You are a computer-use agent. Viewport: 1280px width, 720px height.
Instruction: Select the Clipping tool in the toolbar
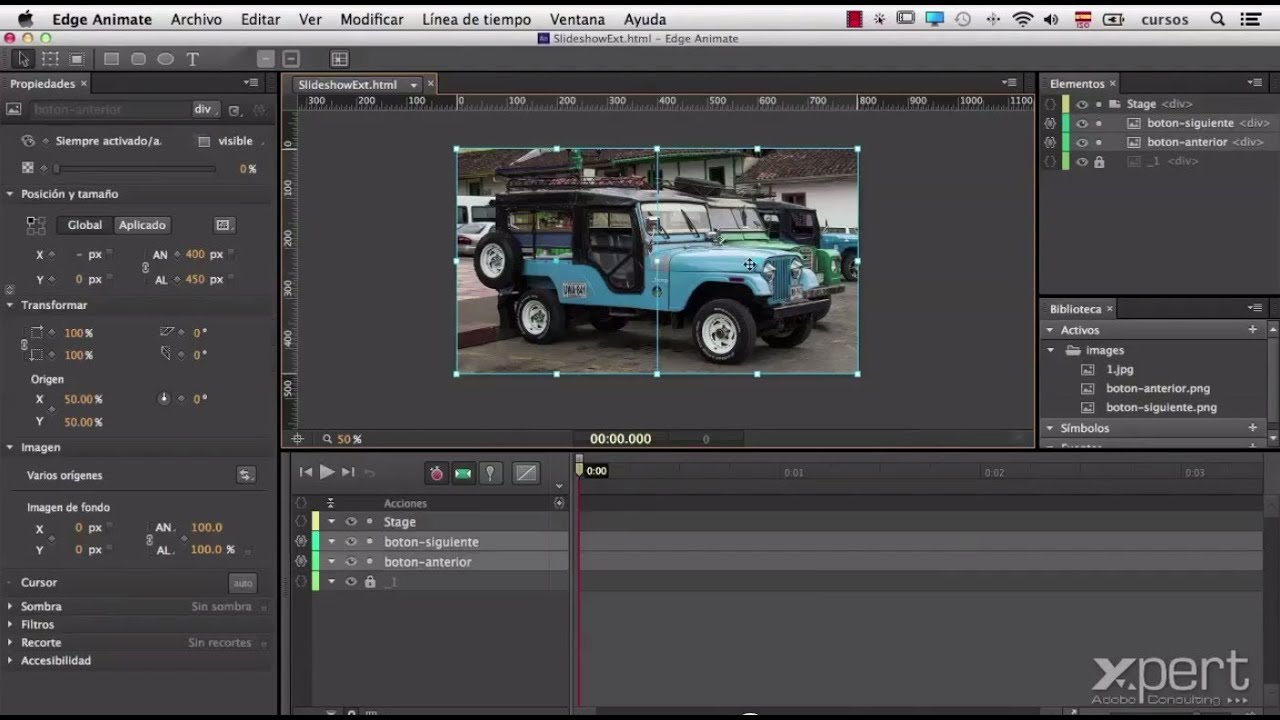click(77, 59)
